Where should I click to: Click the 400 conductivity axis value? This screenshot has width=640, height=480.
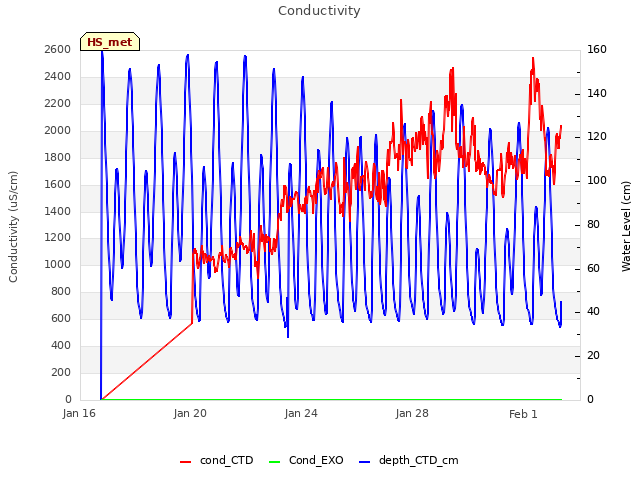point(61,345)
